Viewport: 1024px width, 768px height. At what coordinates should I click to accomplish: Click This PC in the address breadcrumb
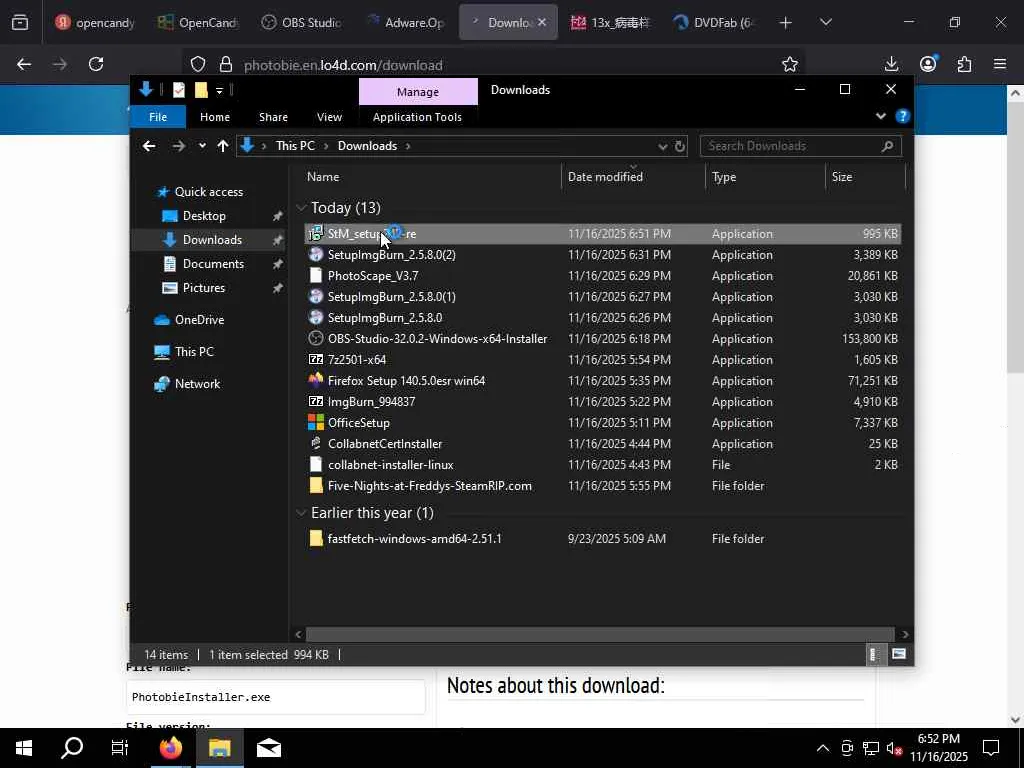[295, 146]
